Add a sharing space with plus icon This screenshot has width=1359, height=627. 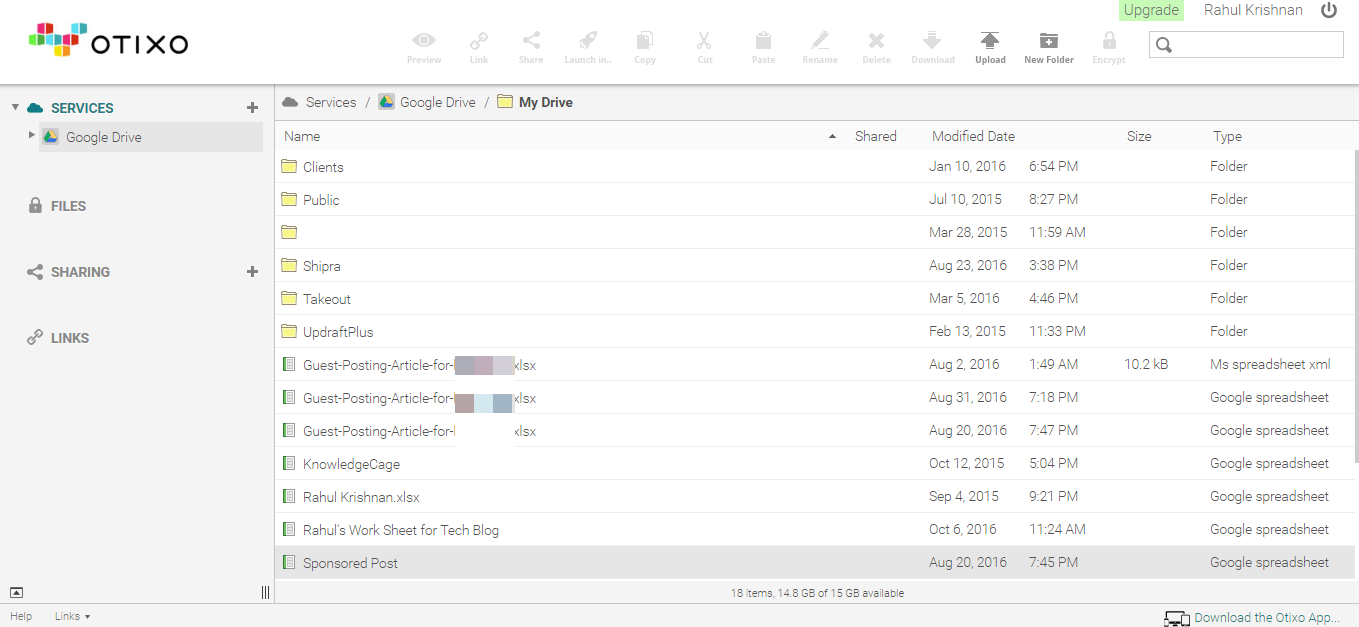(252, 272)
